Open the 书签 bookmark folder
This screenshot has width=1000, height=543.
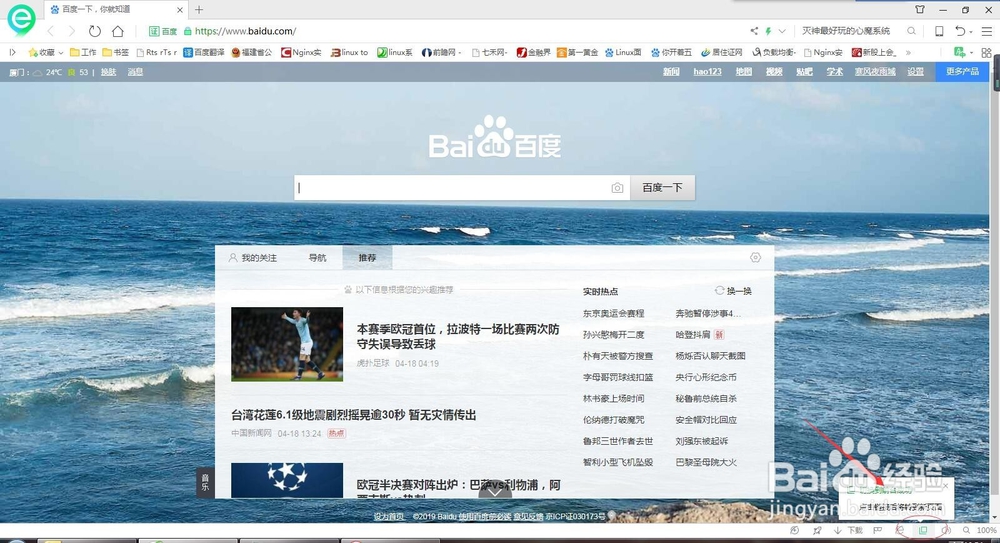[x=115, y=52]
